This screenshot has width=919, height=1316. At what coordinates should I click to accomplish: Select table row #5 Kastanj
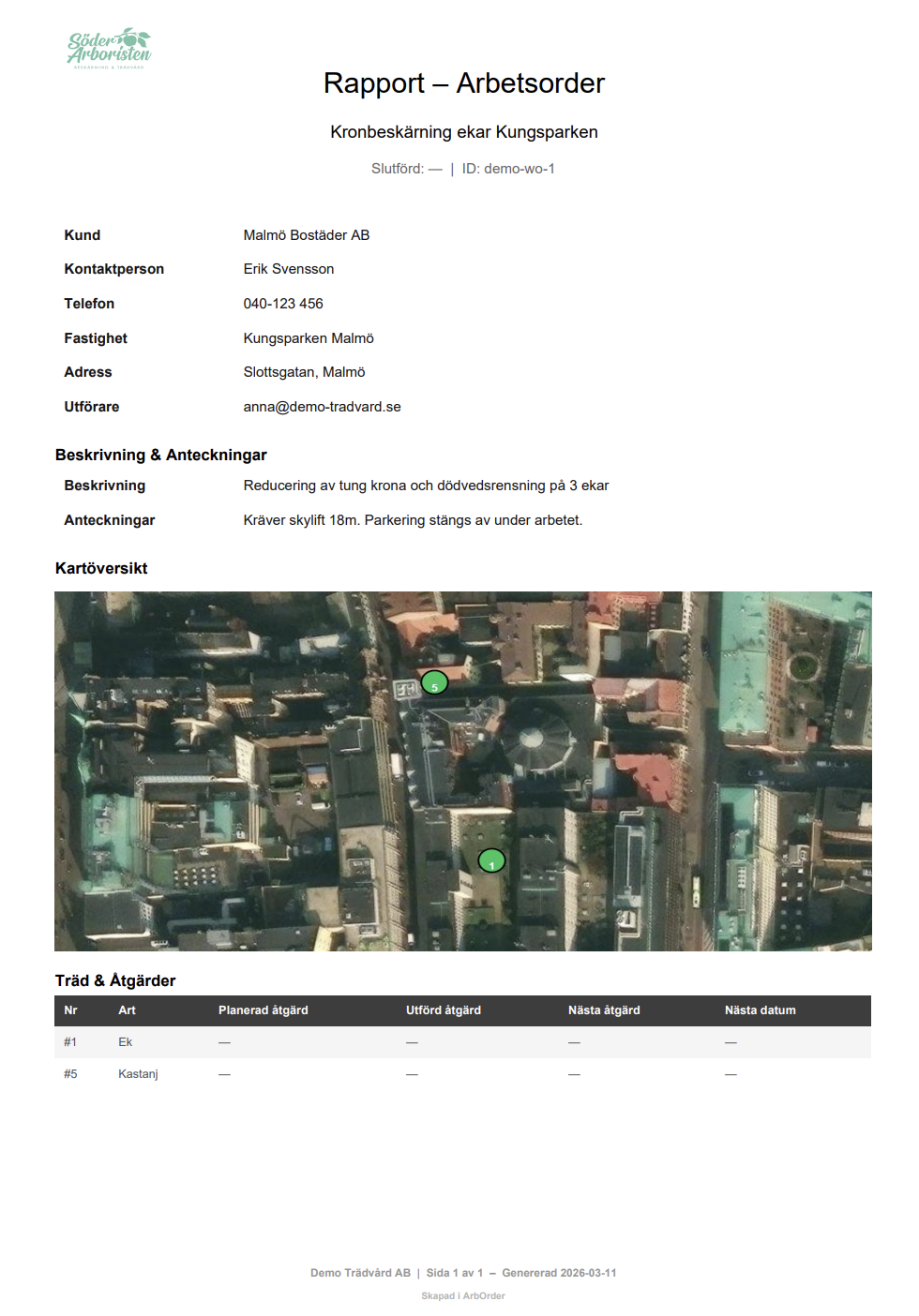click(x=462, y=1074)
